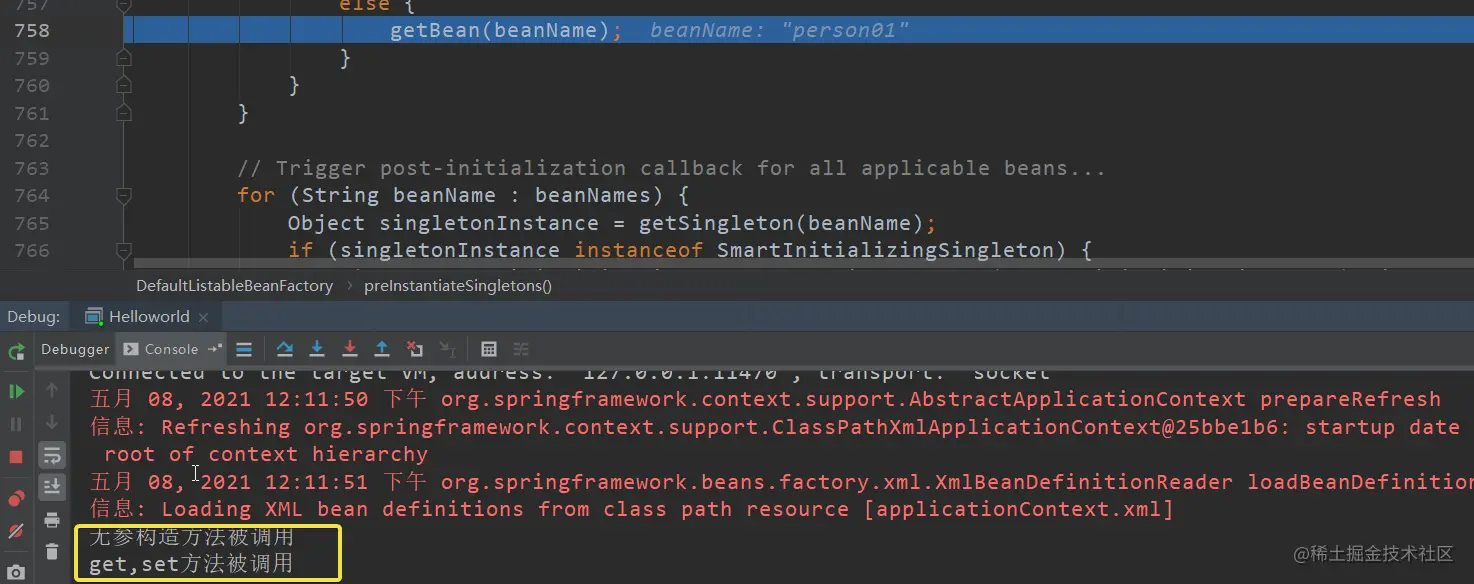The height and width of the screenshot is (584, 1474).
Task: Print the console output
Action: [52, 520]
